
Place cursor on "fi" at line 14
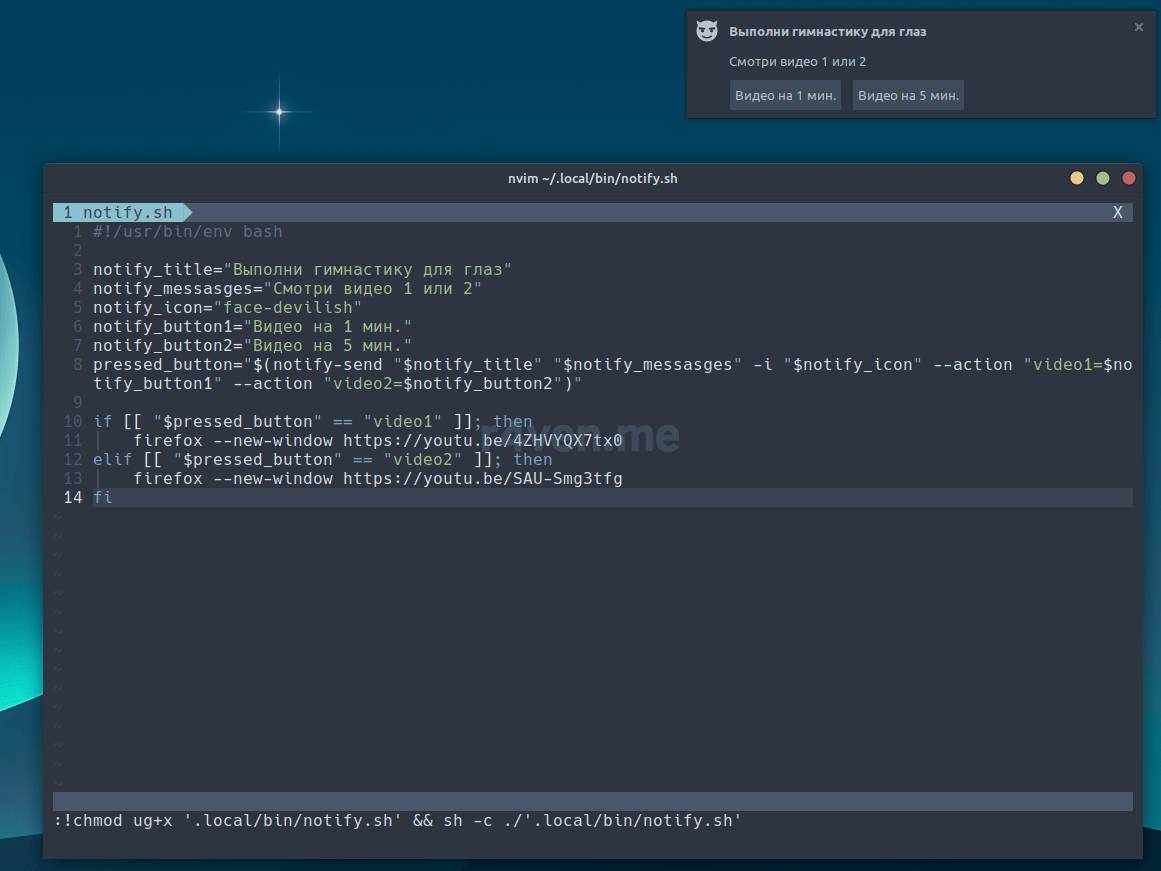102,498
